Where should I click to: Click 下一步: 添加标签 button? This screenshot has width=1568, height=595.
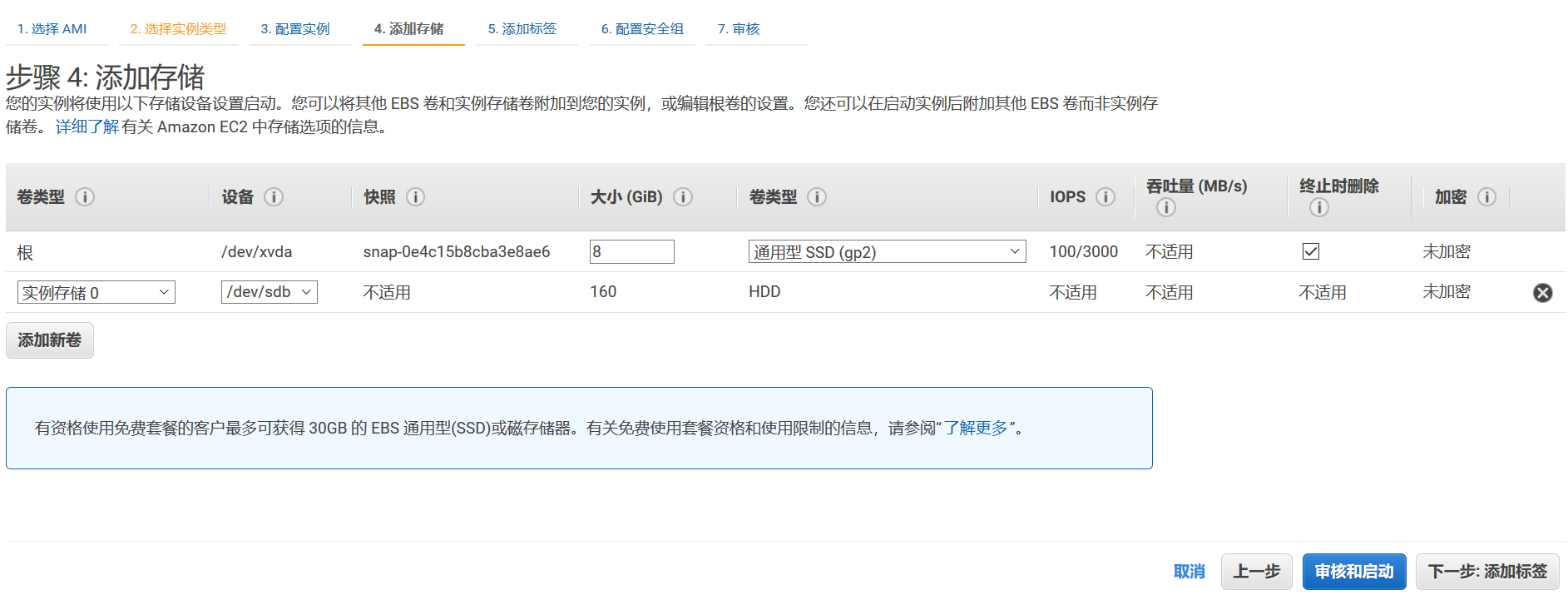1487,572
